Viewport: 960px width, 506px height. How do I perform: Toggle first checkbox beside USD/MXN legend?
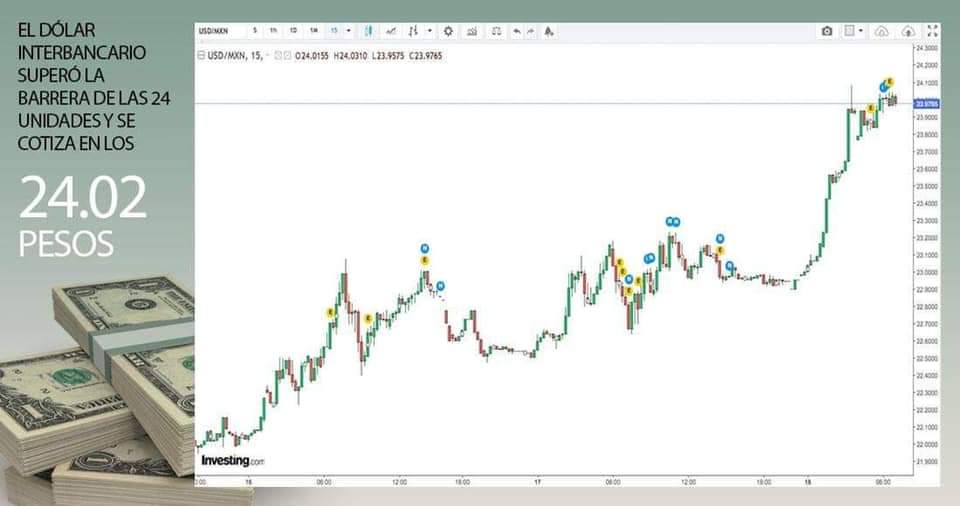click(x=277, y=55)
